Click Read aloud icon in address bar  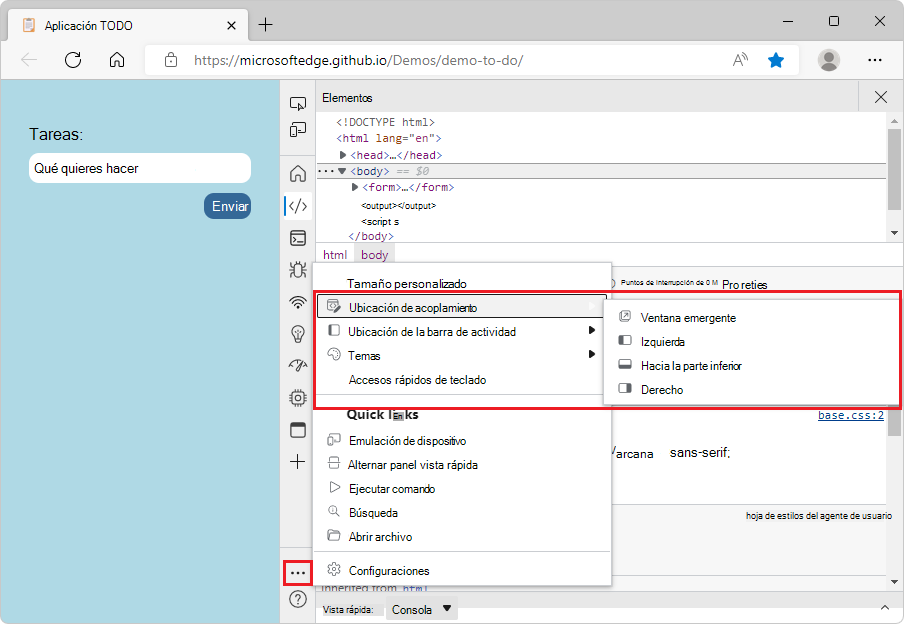(x=740, y=60)
